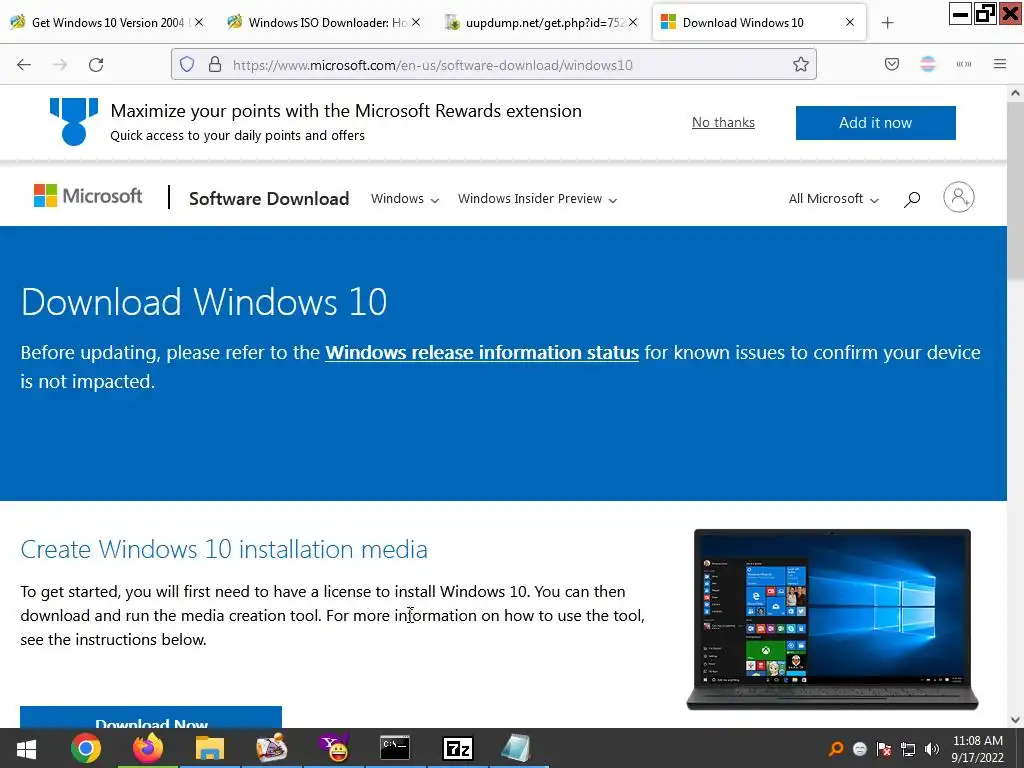
Task: Switch to Windows ISO Downloader tab
Action: [x=325, y=22]
